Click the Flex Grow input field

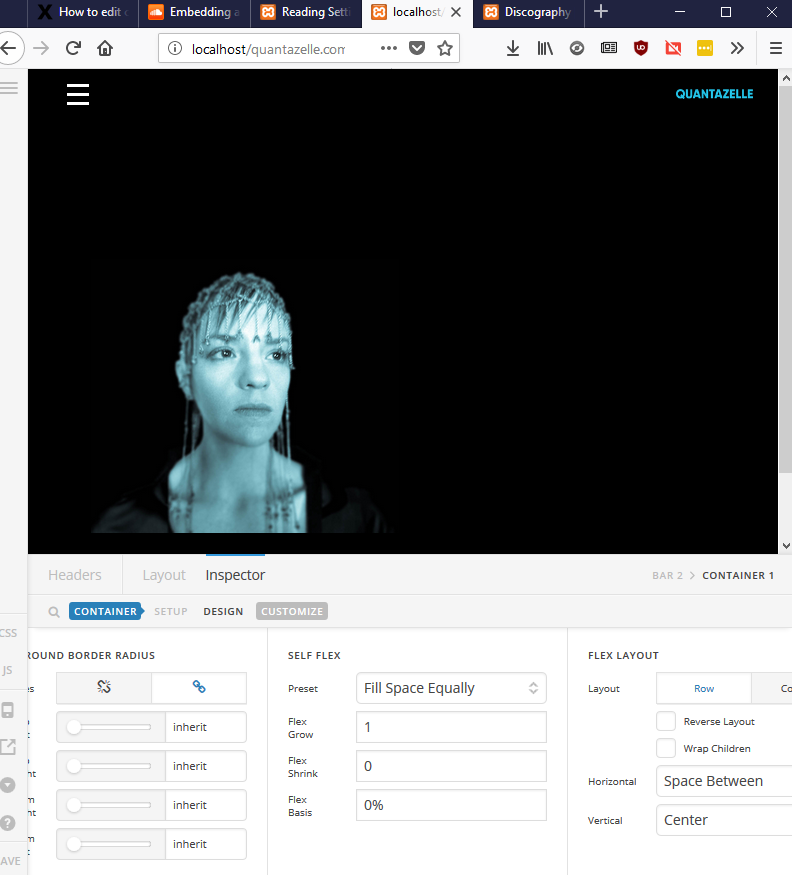tap(451, 727)
